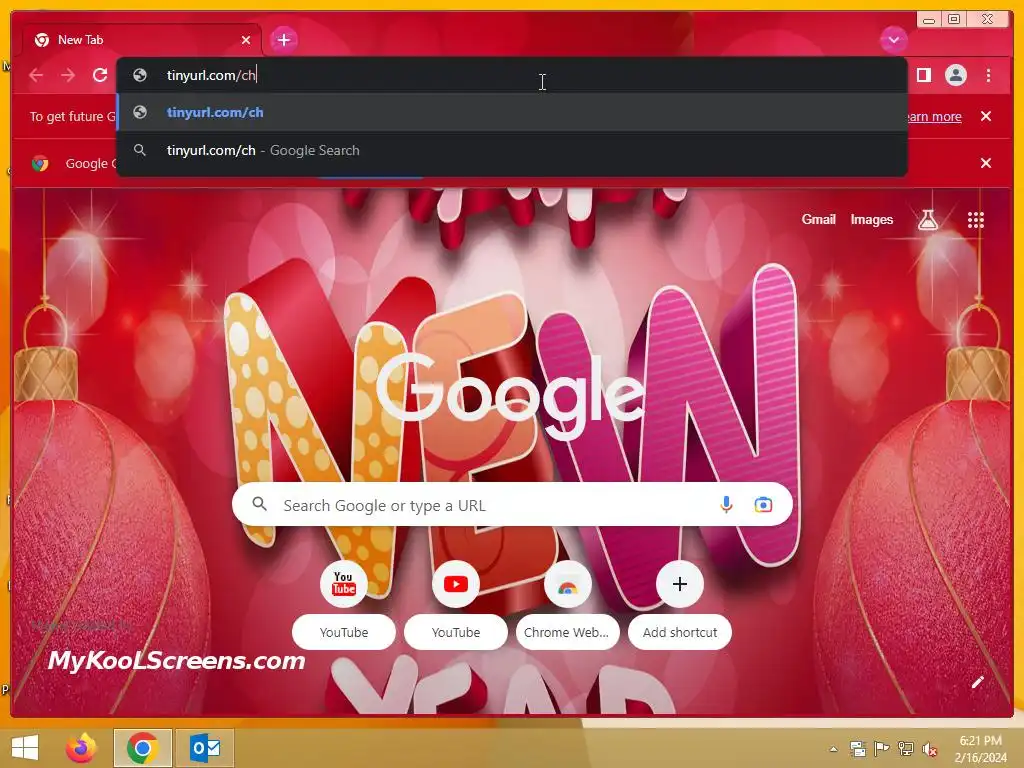The width and height of the screenshot is (1024, 768).
Task: Click the magnifier icon in the Google search box
Action: tap(259, 504)
